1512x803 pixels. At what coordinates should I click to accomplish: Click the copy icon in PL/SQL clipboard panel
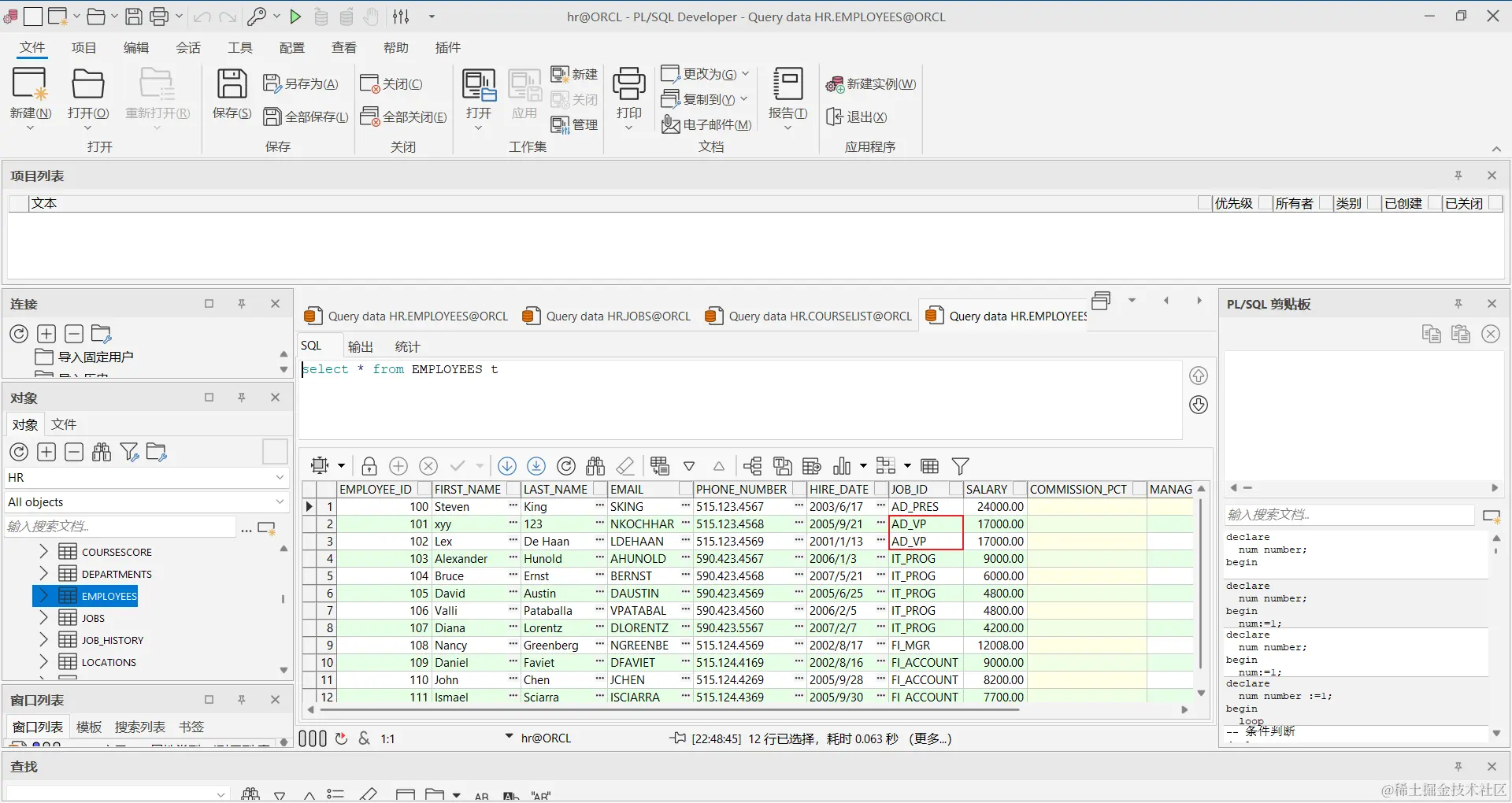1432,334
